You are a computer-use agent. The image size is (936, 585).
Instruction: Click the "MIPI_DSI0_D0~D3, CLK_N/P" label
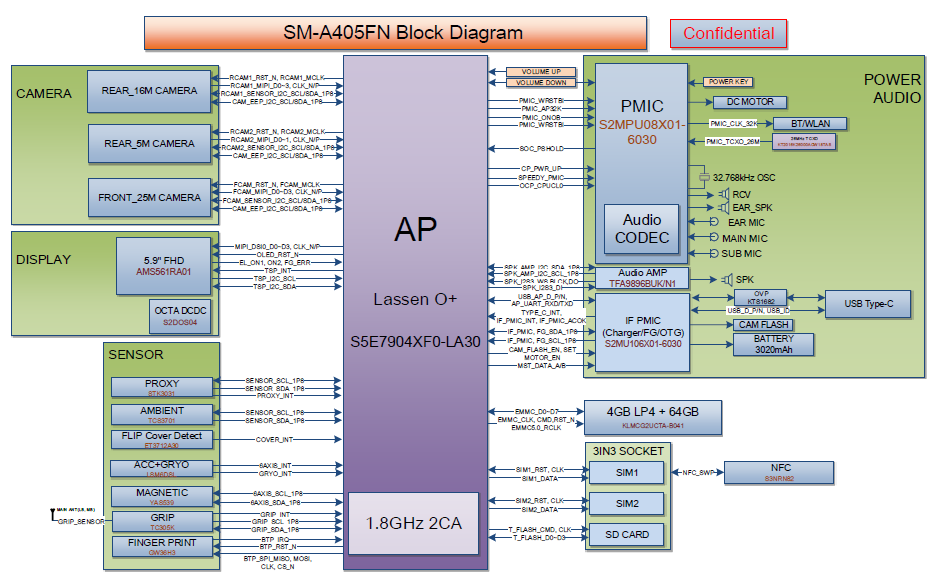(x=277, y=246)
